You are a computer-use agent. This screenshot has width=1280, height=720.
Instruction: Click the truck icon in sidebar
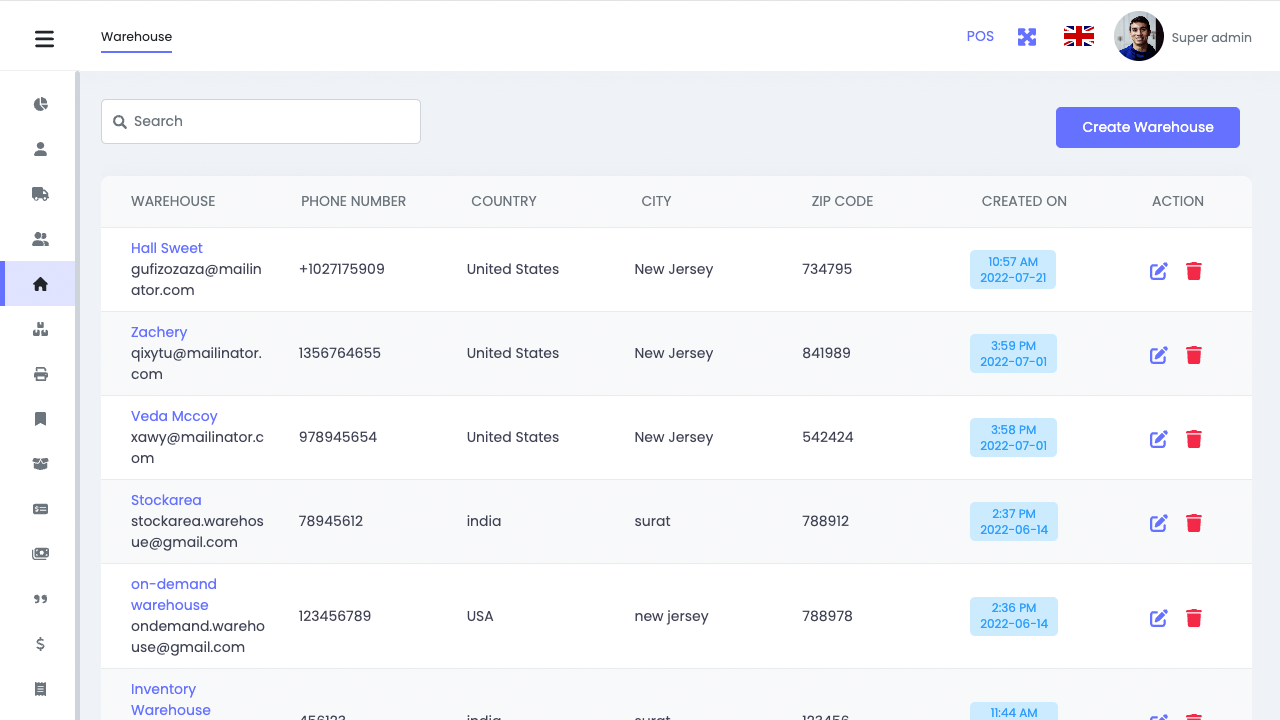(x=40, y=194)
